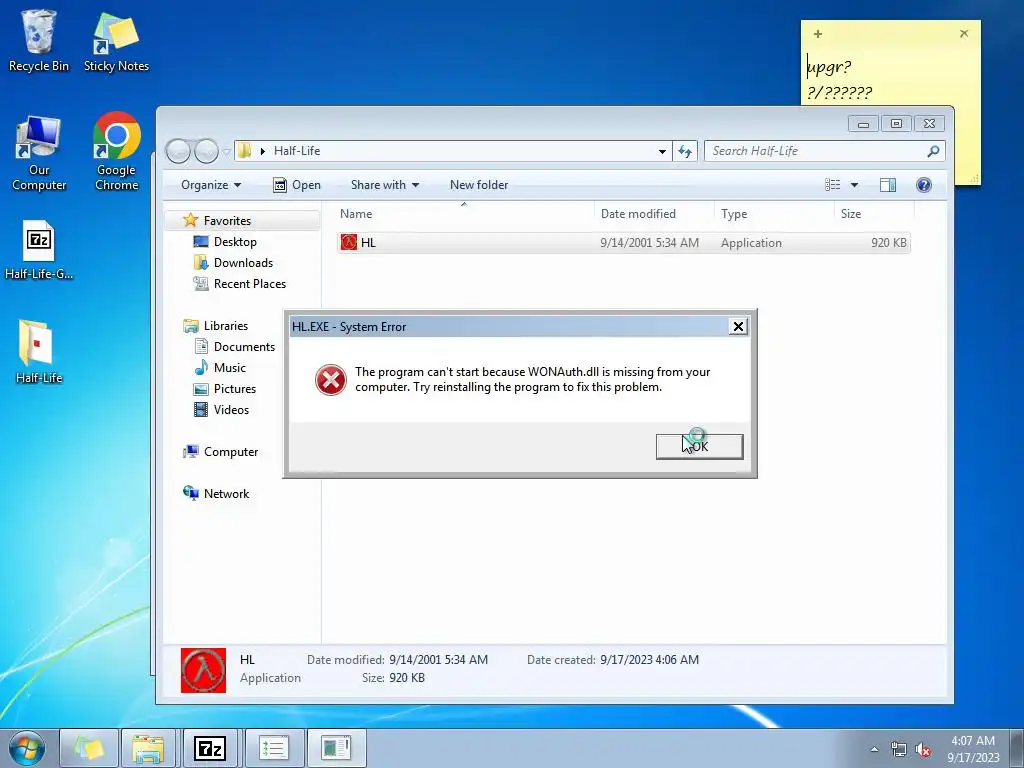Click the search magnifier icon
Screen dimensions: 1024x768
point(933,151)
